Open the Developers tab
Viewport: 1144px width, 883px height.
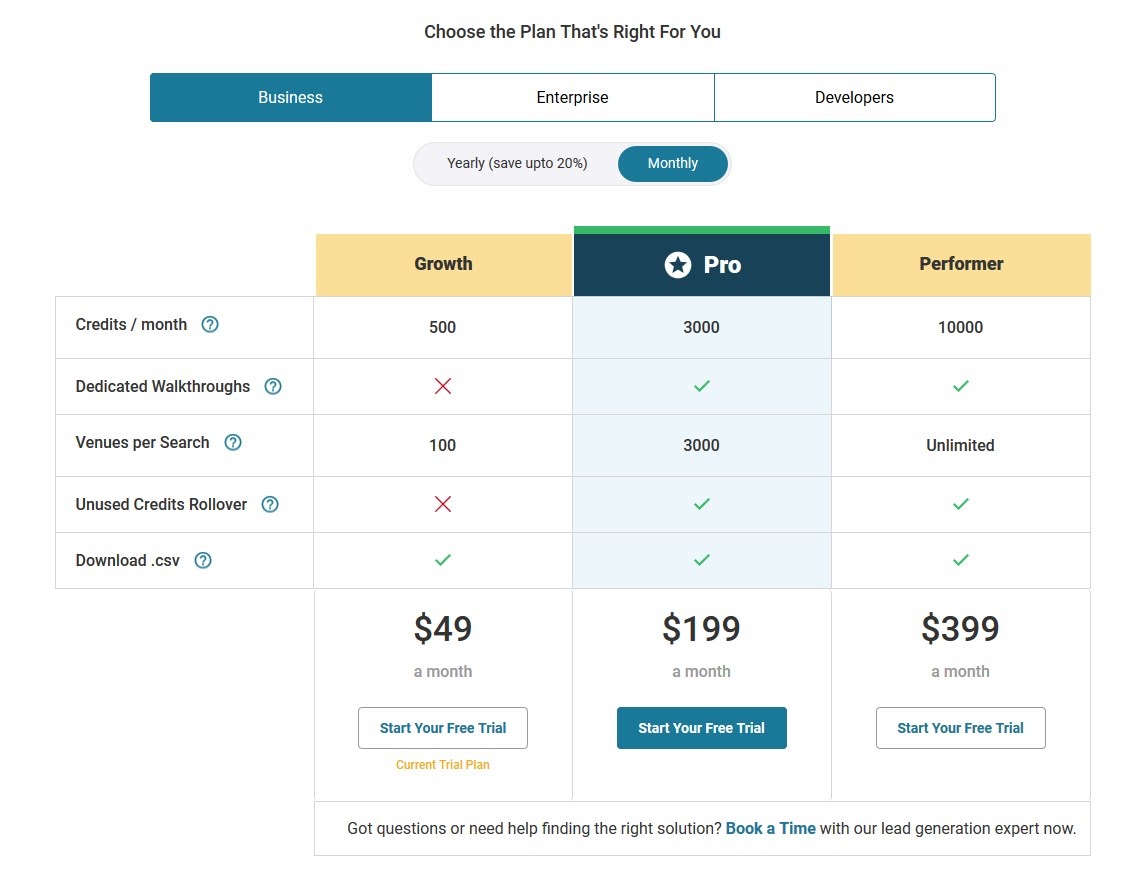coord(854,97)
